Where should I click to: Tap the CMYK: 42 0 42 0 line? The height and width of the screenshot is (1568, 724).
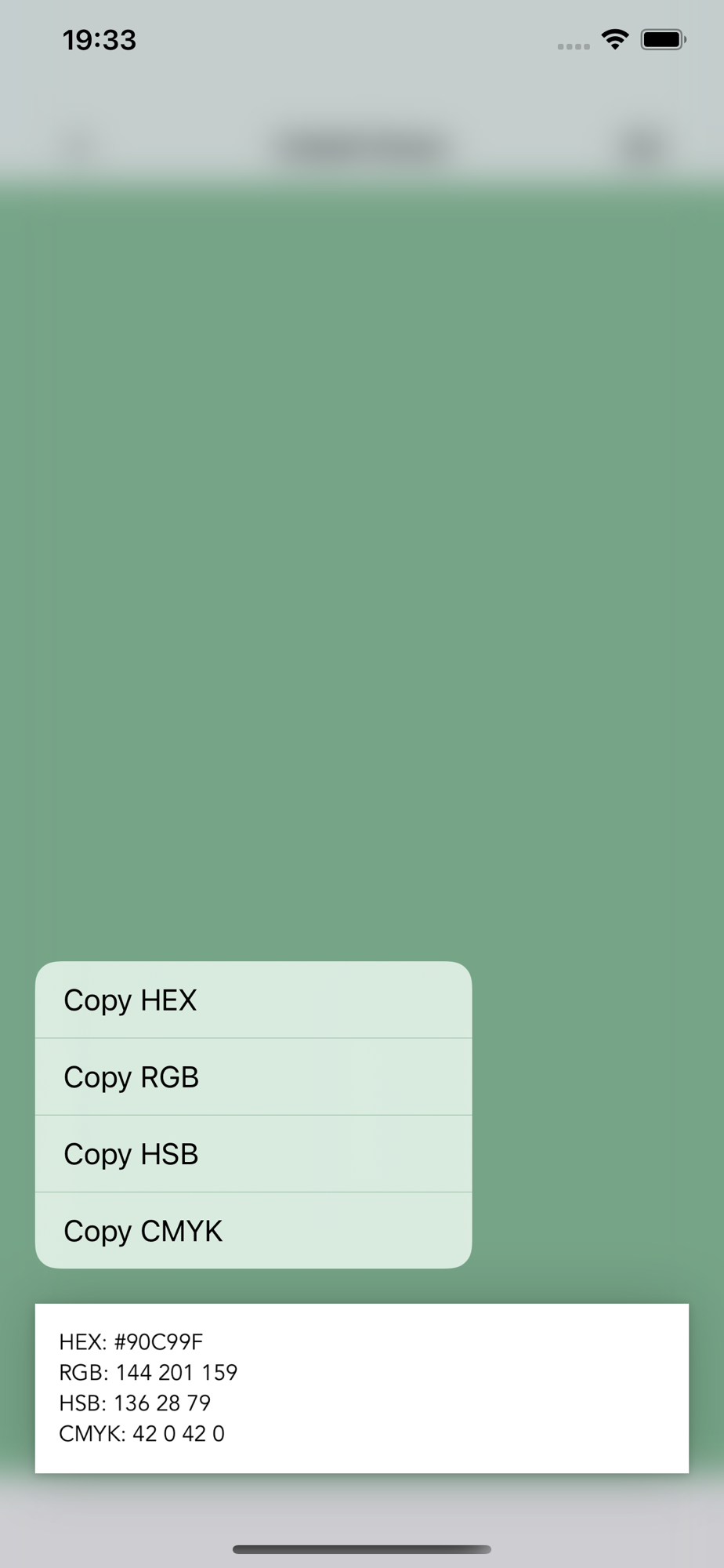(142, 1433)
